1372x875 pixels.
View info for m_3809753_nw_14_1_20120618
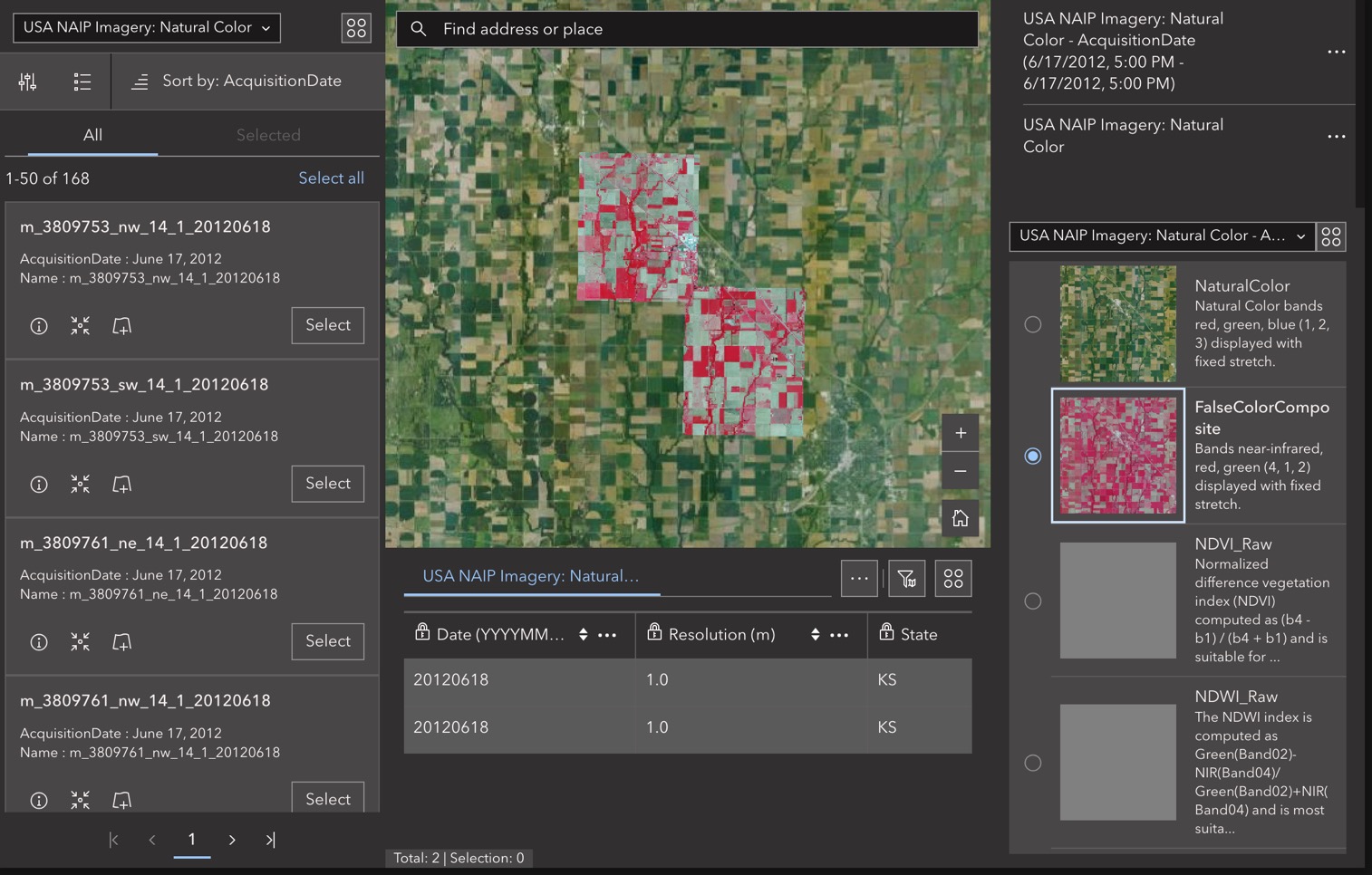tap(39, 325)
